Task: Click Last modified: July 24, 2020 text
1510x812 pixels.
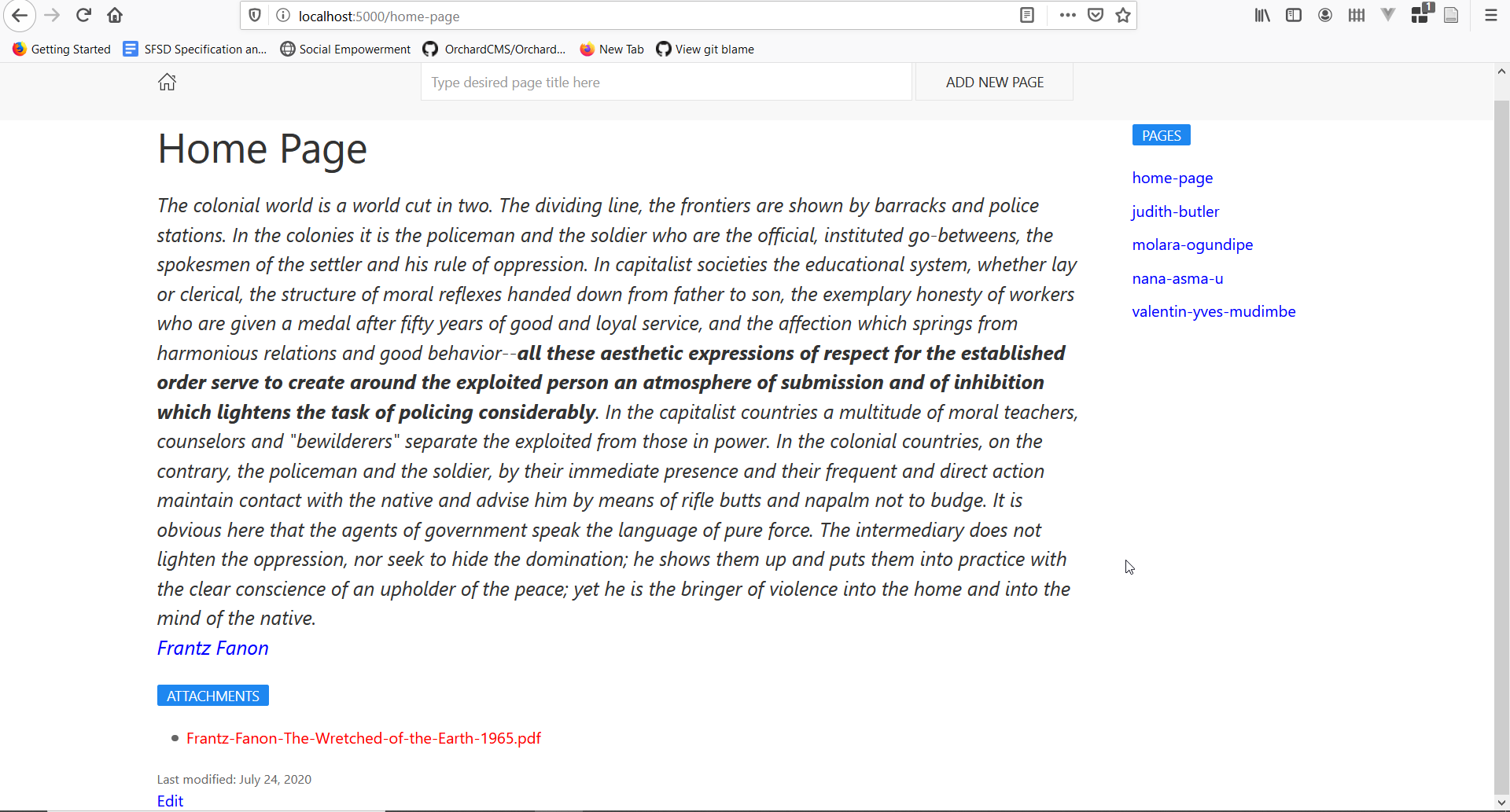Action: click(234, 779)
